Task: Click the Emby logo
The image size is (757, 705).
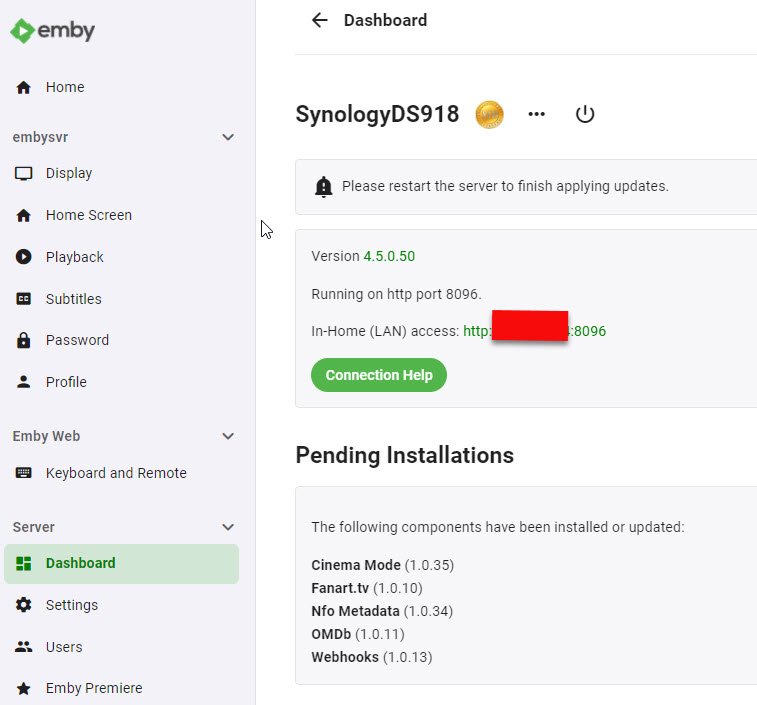Action: (x=53, y=31)
